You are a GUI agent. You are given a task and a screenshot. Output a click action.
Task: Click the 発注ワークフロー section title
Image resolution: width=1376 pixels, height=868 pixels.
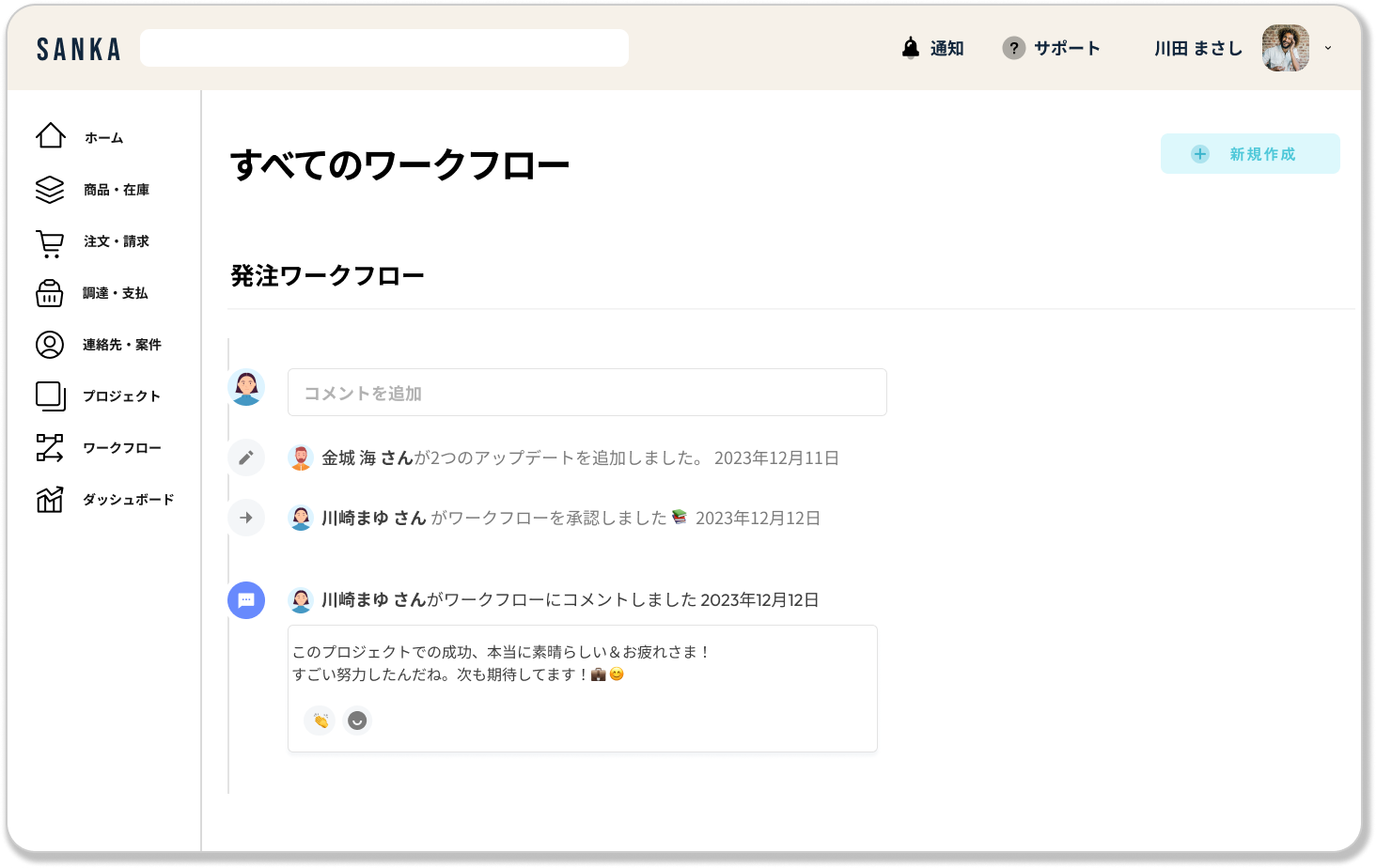click(x=328, y=276)
